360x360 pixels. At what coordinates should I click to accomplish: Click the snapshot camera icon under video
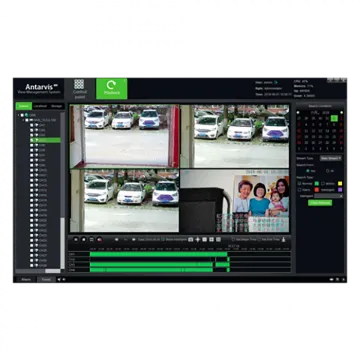[191, 239]
